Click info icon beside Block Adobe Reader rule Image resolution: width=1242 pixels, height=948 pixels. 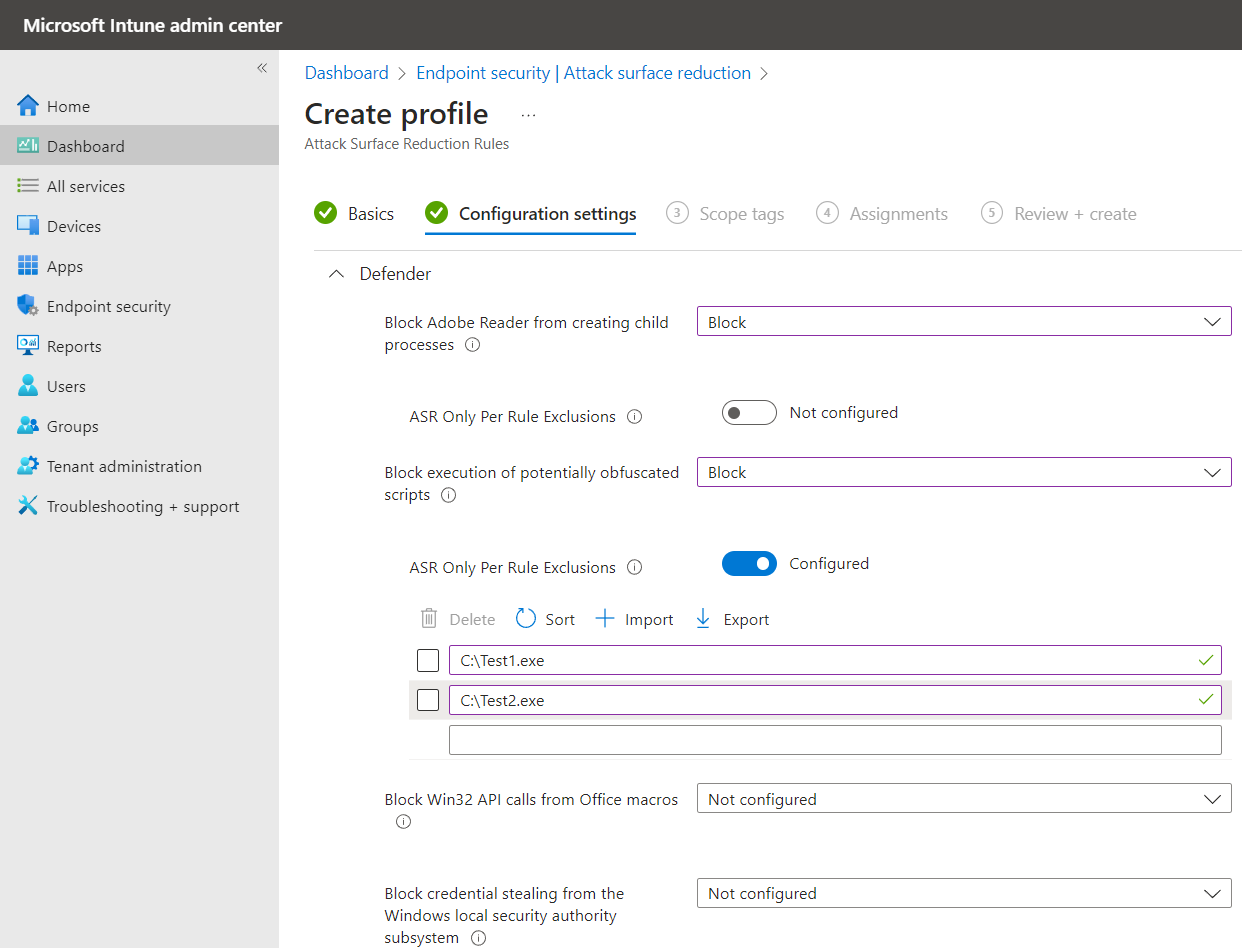click(473, 345)
